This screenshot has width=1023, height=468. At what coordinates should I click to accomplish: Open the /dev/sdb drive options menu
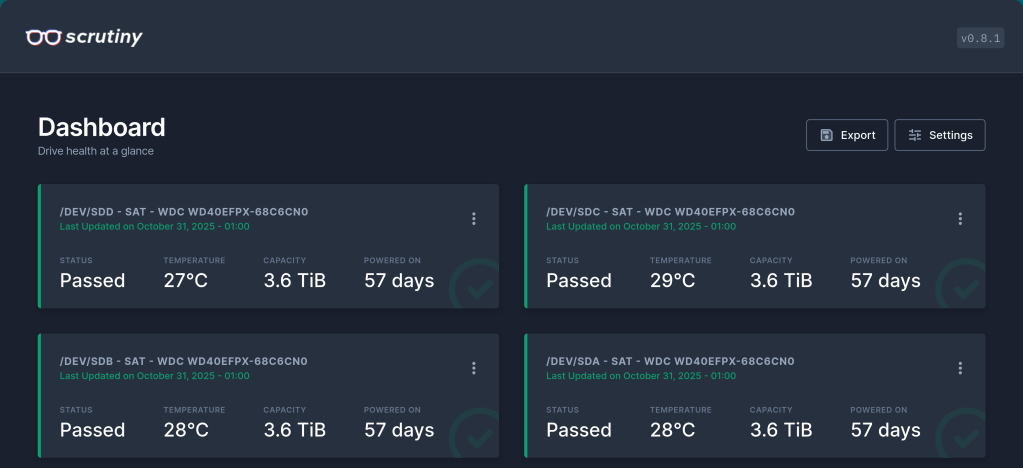click(474, 368)
